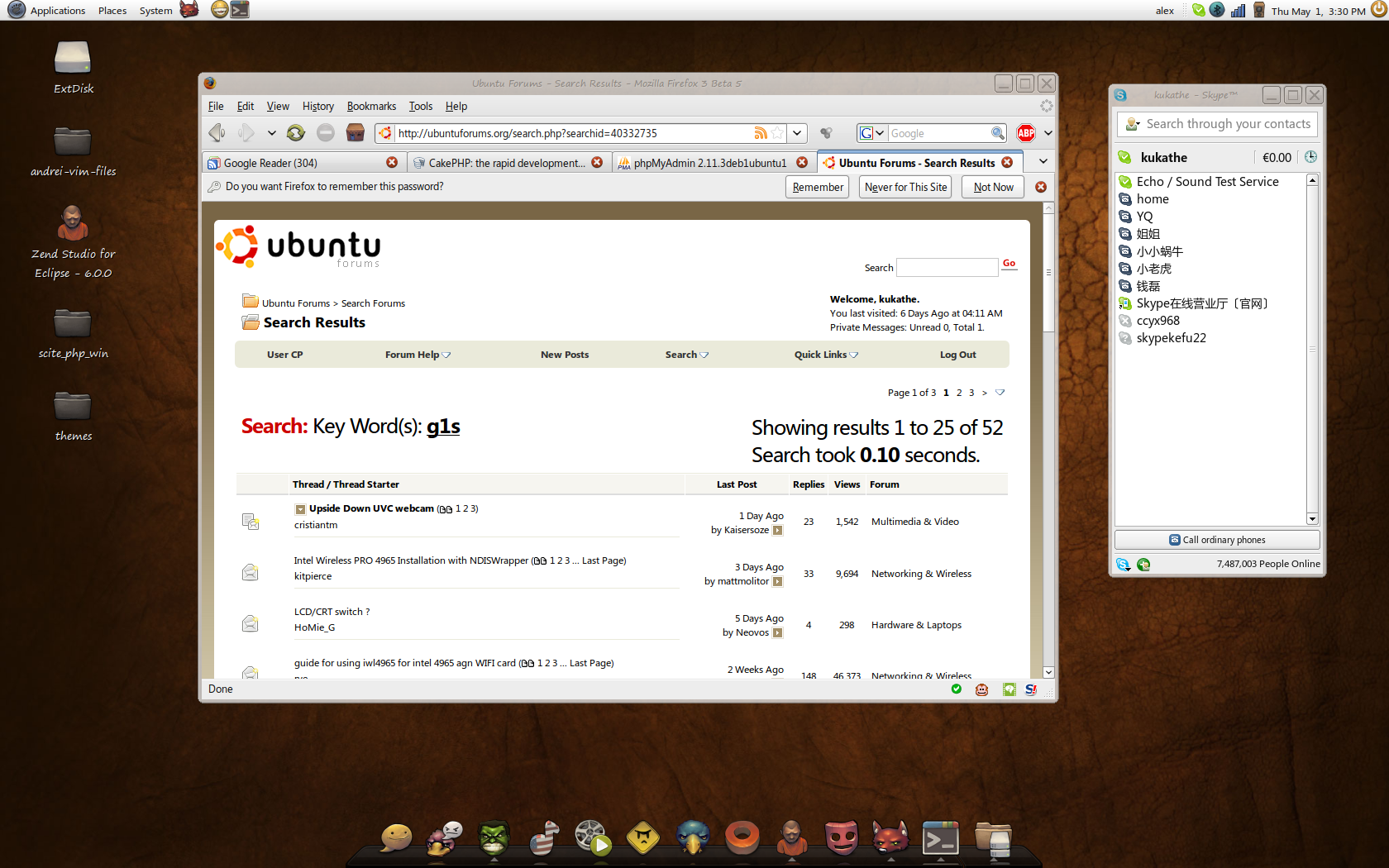Dismiss the remember password notification bar
The width and height of the screenshot is (1389, 868).
[1041, 187]
